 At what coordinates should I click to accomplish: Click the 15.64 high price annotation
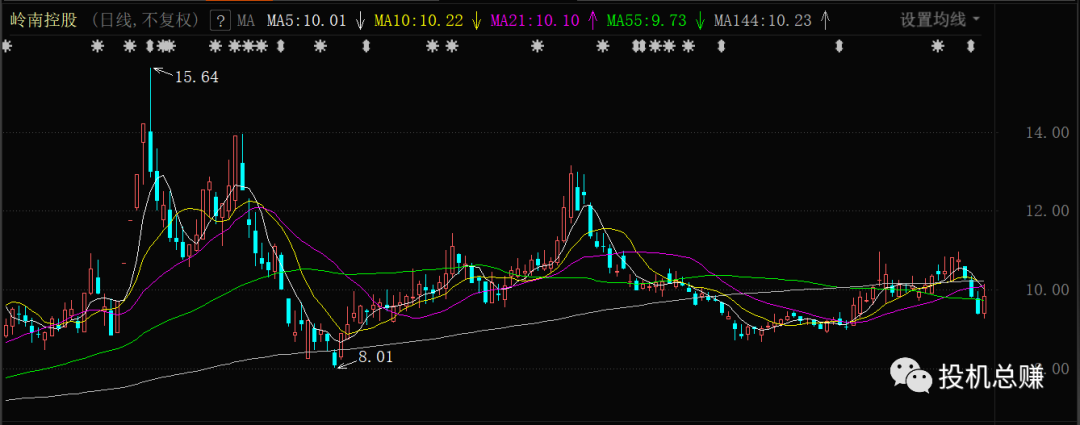point(196,76)
